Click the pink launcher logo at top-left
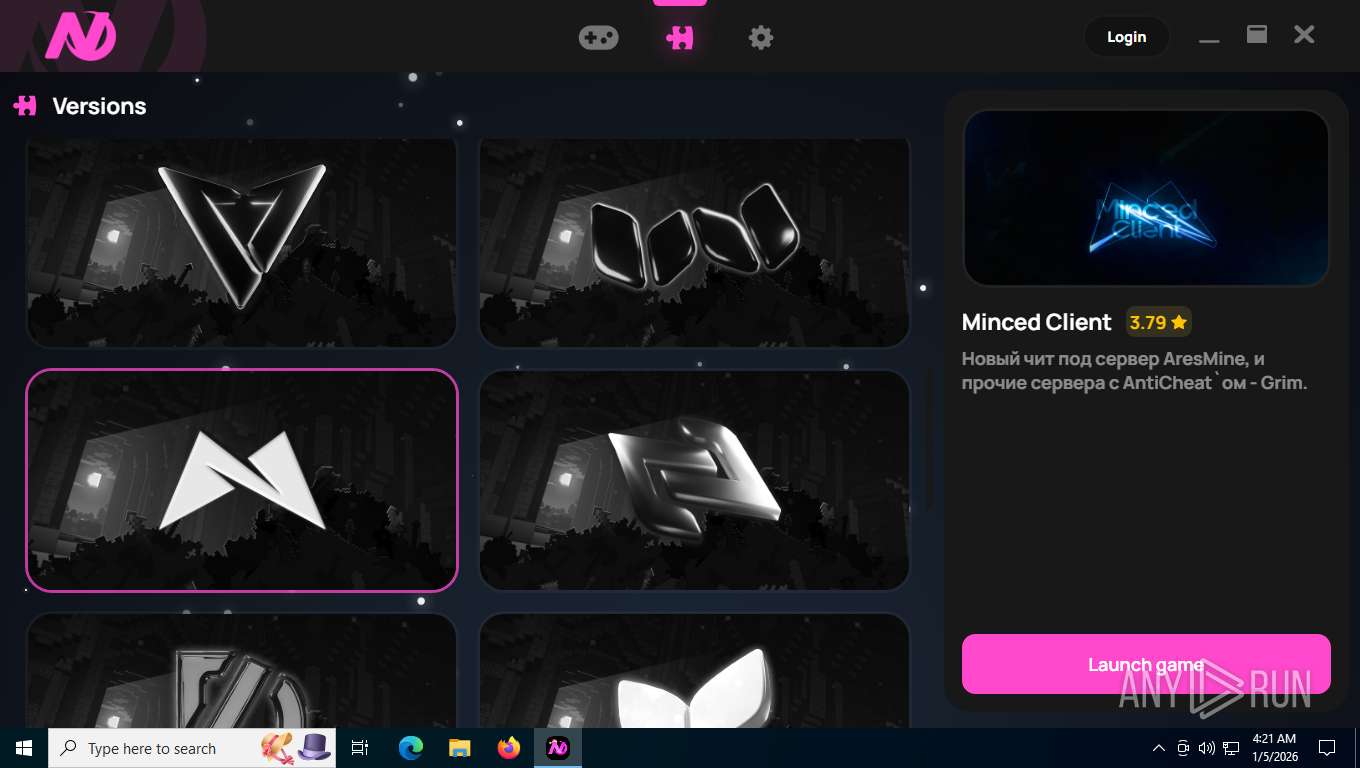1360x768 pixels. pos(81,38)
